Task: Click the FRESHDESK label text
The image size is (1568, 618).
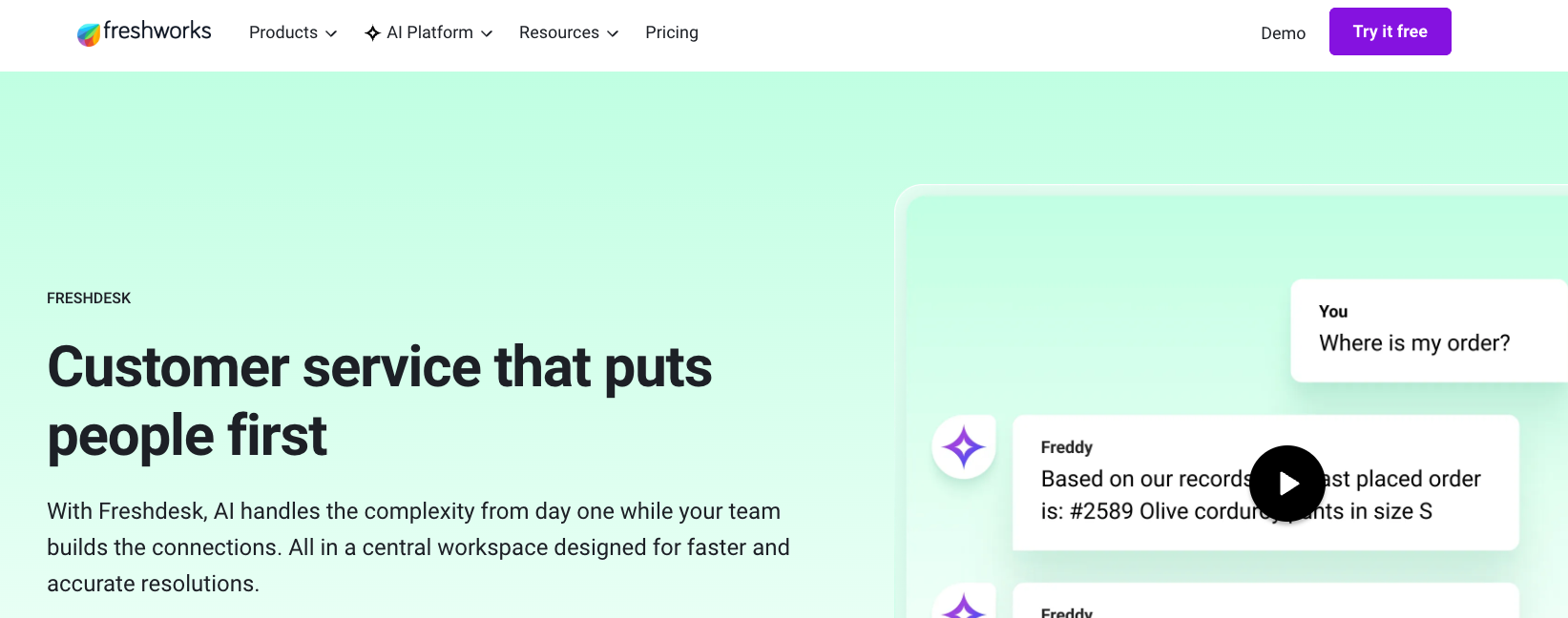Action: point(89,299)
